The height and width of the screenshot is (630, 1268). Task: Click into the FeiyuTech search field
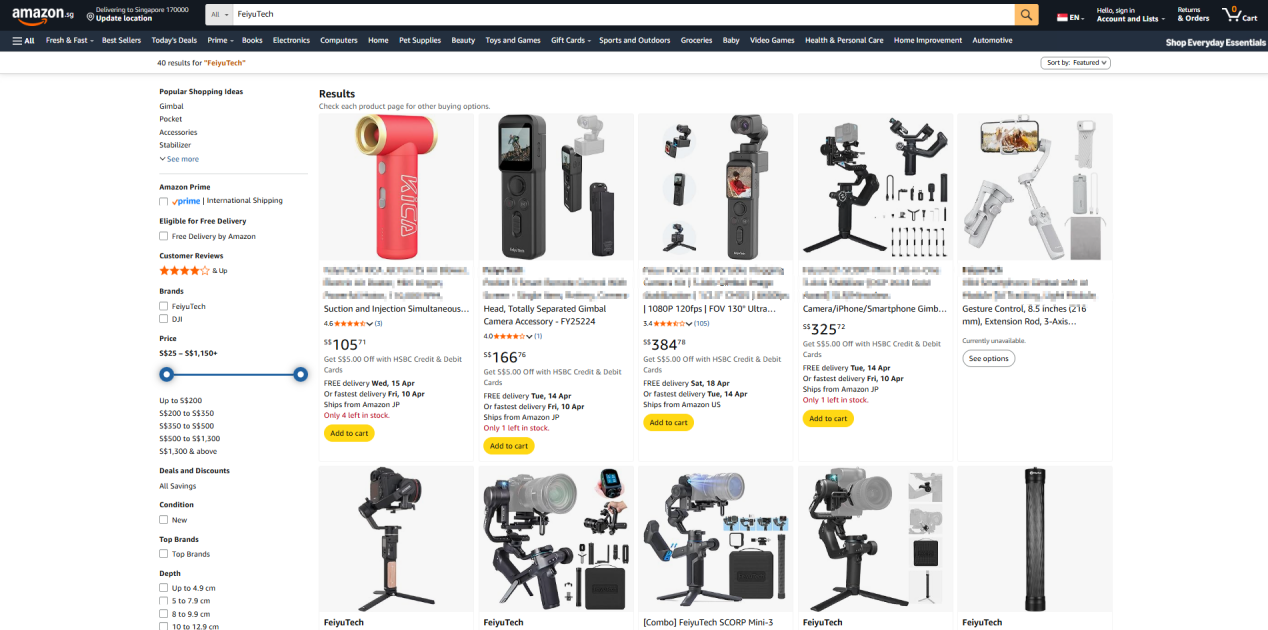(x=624, y=15)
